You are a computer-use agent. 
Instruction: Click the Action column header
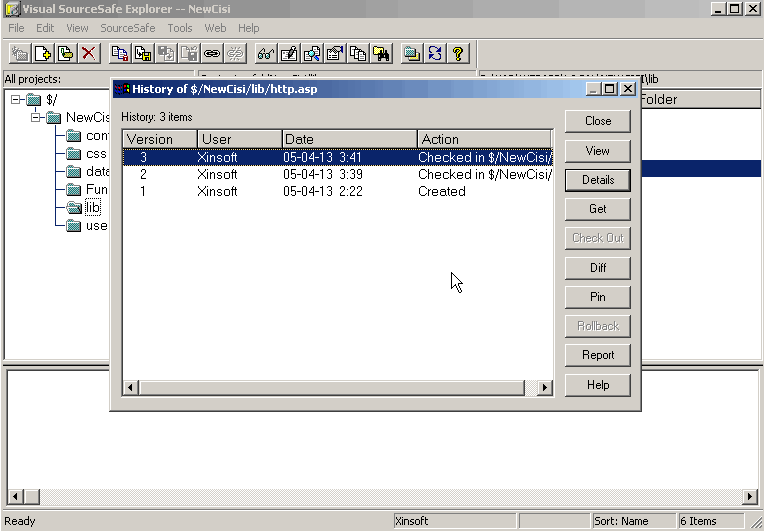coord(484,139)
